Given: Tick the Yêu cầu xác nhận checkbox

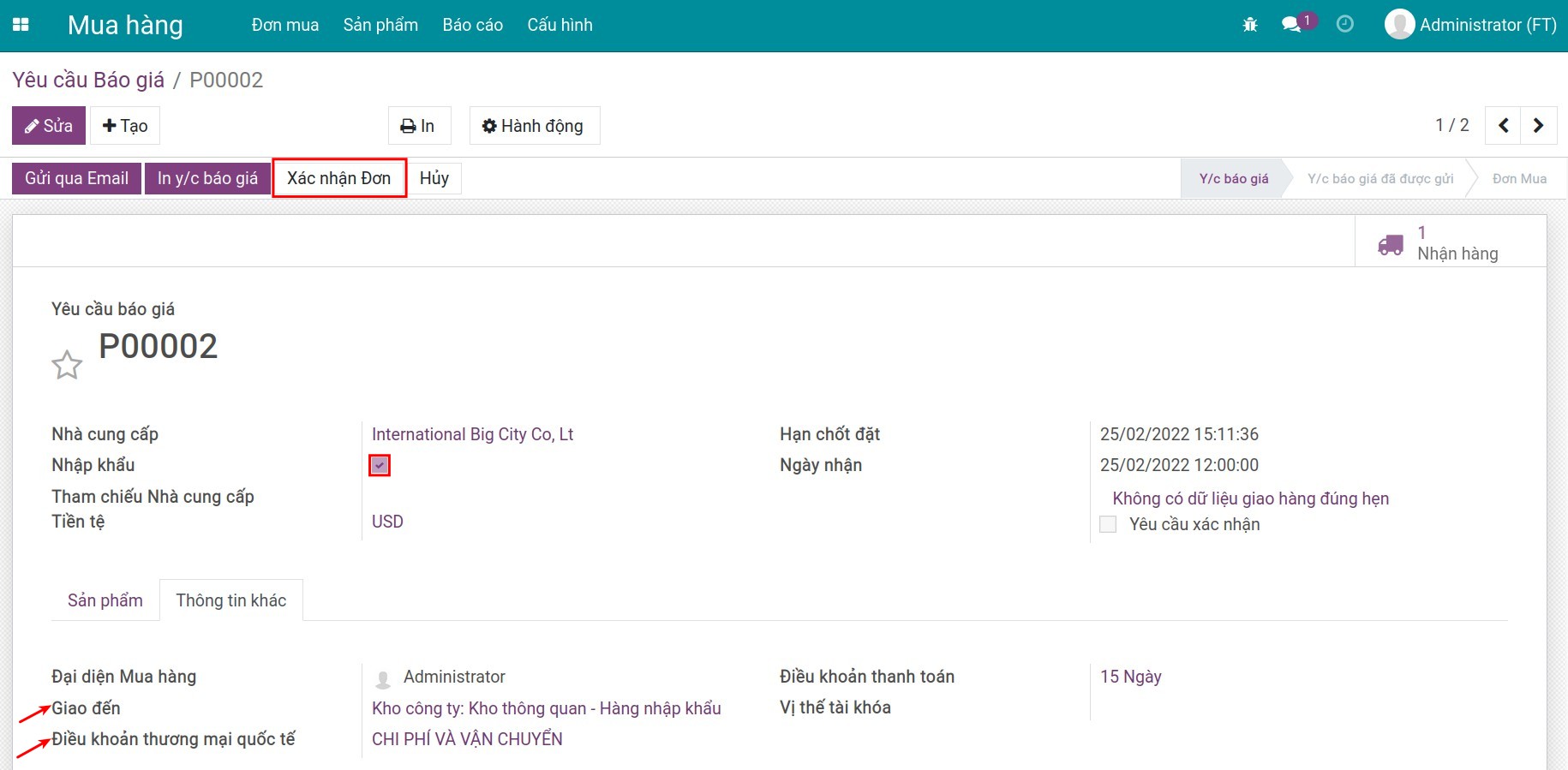Looking at the screenshot, I should (1108, 524).
